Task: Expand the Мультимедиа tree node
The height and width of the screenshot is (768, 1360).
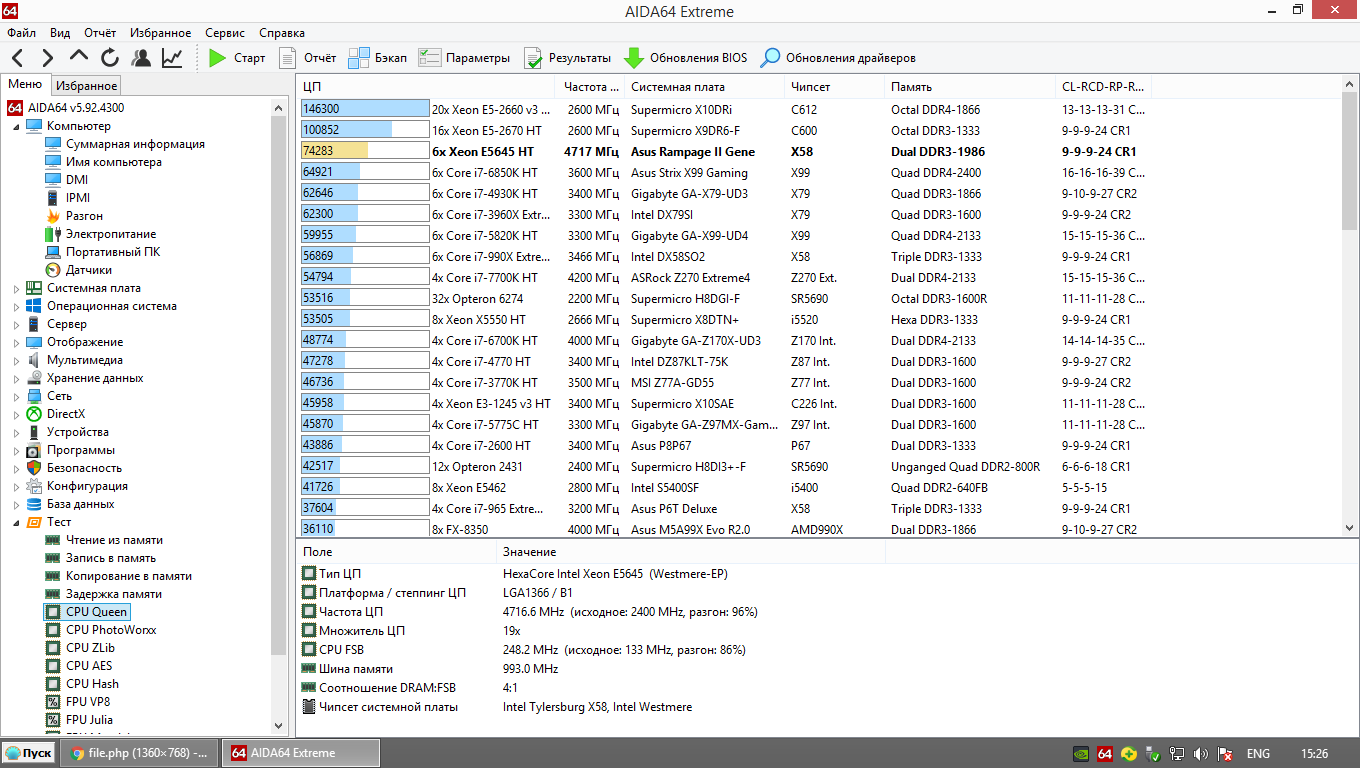Action: tap(16, 361)
